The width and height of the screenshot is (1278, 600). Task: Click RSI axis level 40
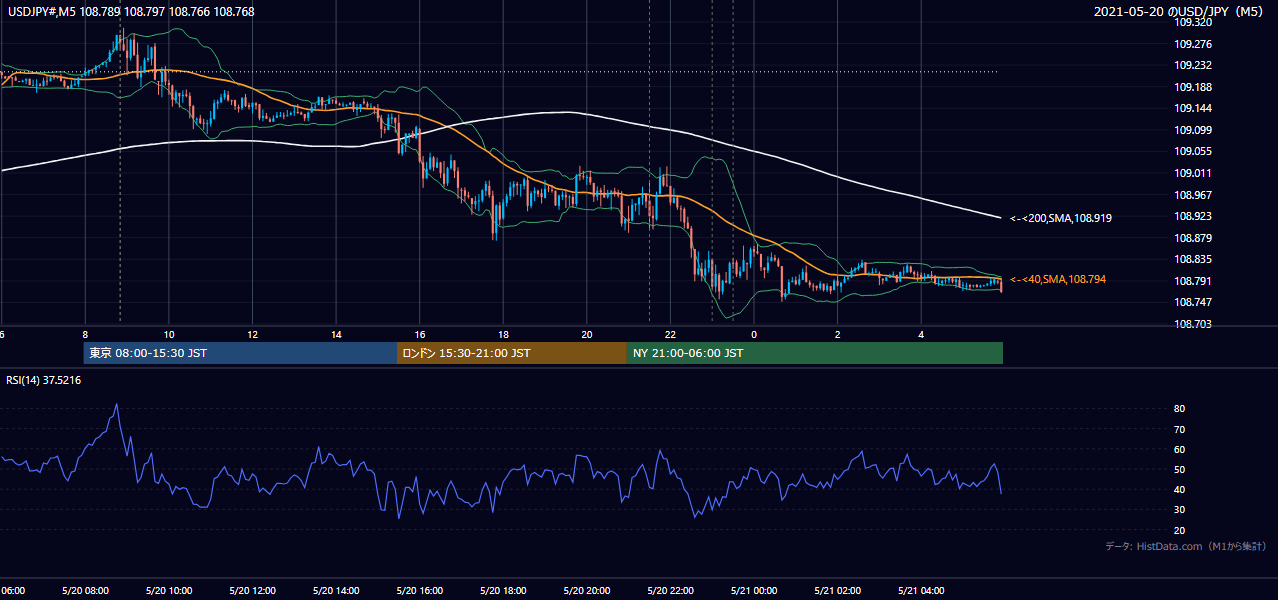(x=1180, y=490)
